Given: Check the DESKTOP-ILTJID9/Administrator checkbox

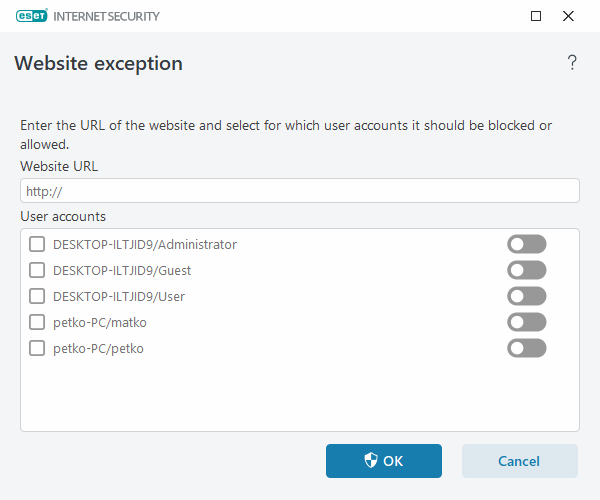Looking at the screenshot, I should point(37,244).
